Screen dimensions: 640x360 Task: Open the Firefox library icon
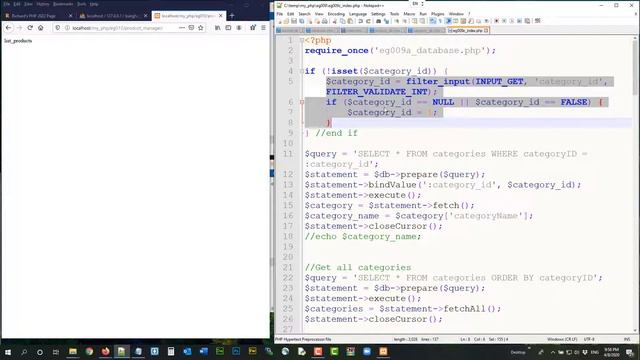[218, 28]
